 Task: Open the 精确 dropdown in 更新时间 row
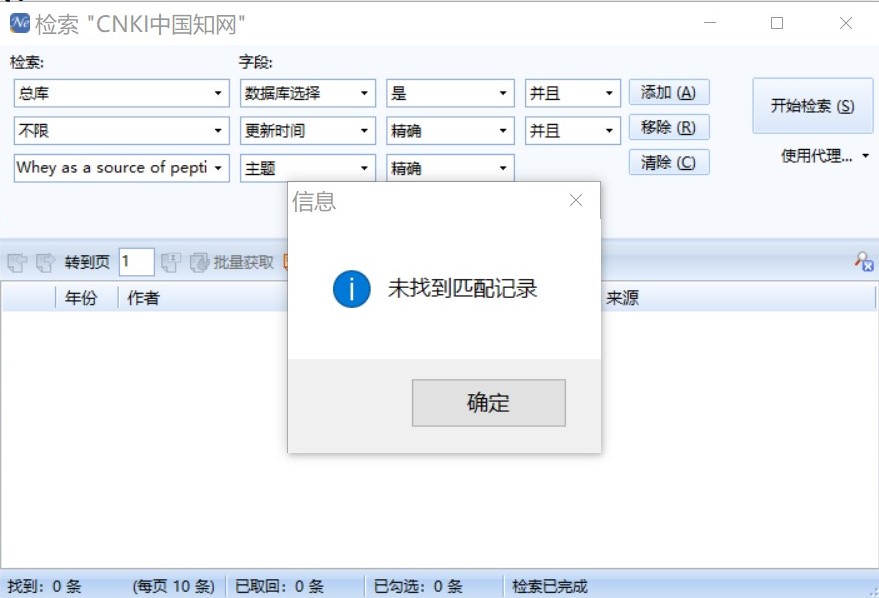(503, 131)
